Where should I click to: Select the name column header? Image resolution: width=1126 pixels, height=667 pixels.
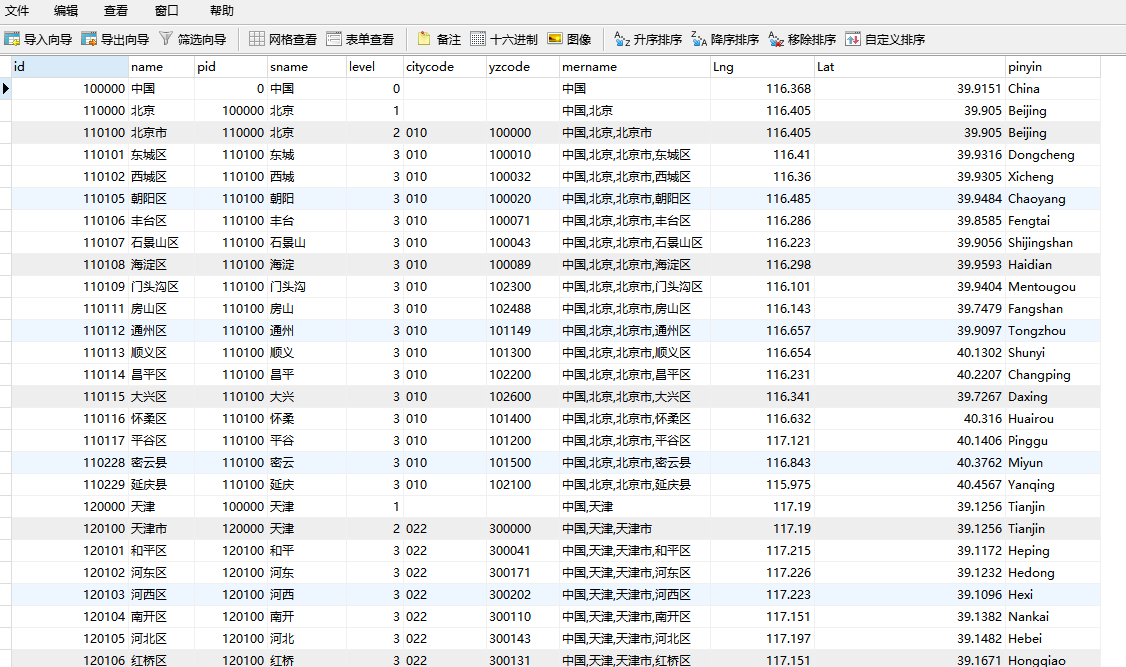(162, 67)
